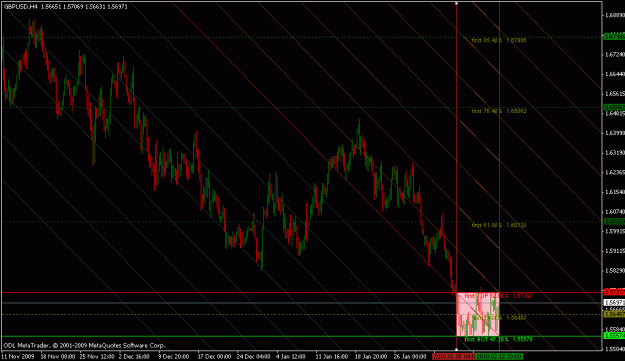Image resolution: width=625 pixels, height=361 pixels.
Task: Click the 1.58290 price axis value
Action: 615,271
